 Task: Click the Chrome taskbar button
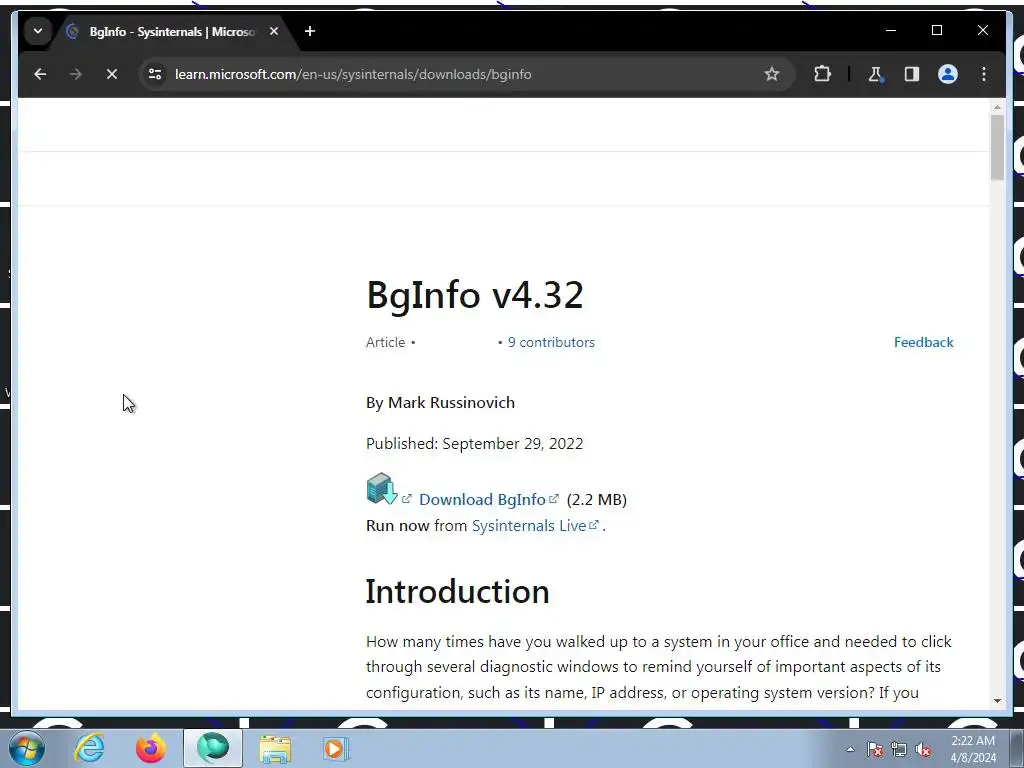[x=213, y=748]
